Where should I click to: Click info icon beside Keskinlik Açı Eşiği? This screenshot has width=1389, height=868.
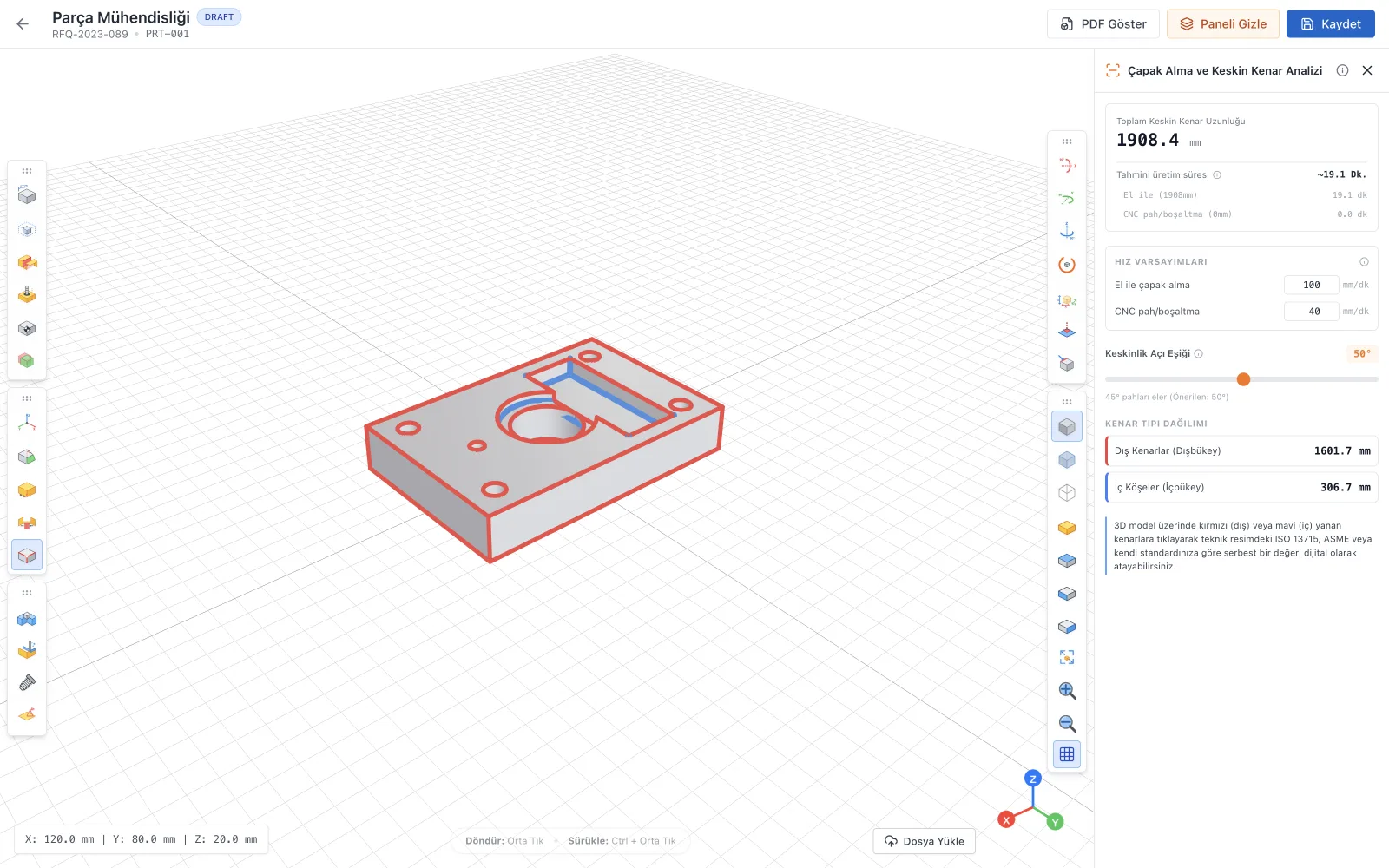pos(1199,354)
